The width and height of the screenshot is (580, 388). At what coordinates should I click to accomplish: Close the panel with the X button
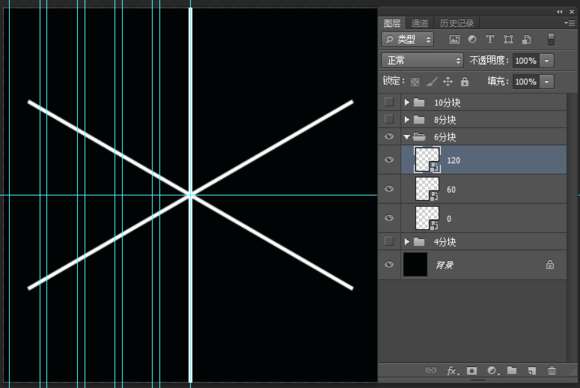(572, 12)
